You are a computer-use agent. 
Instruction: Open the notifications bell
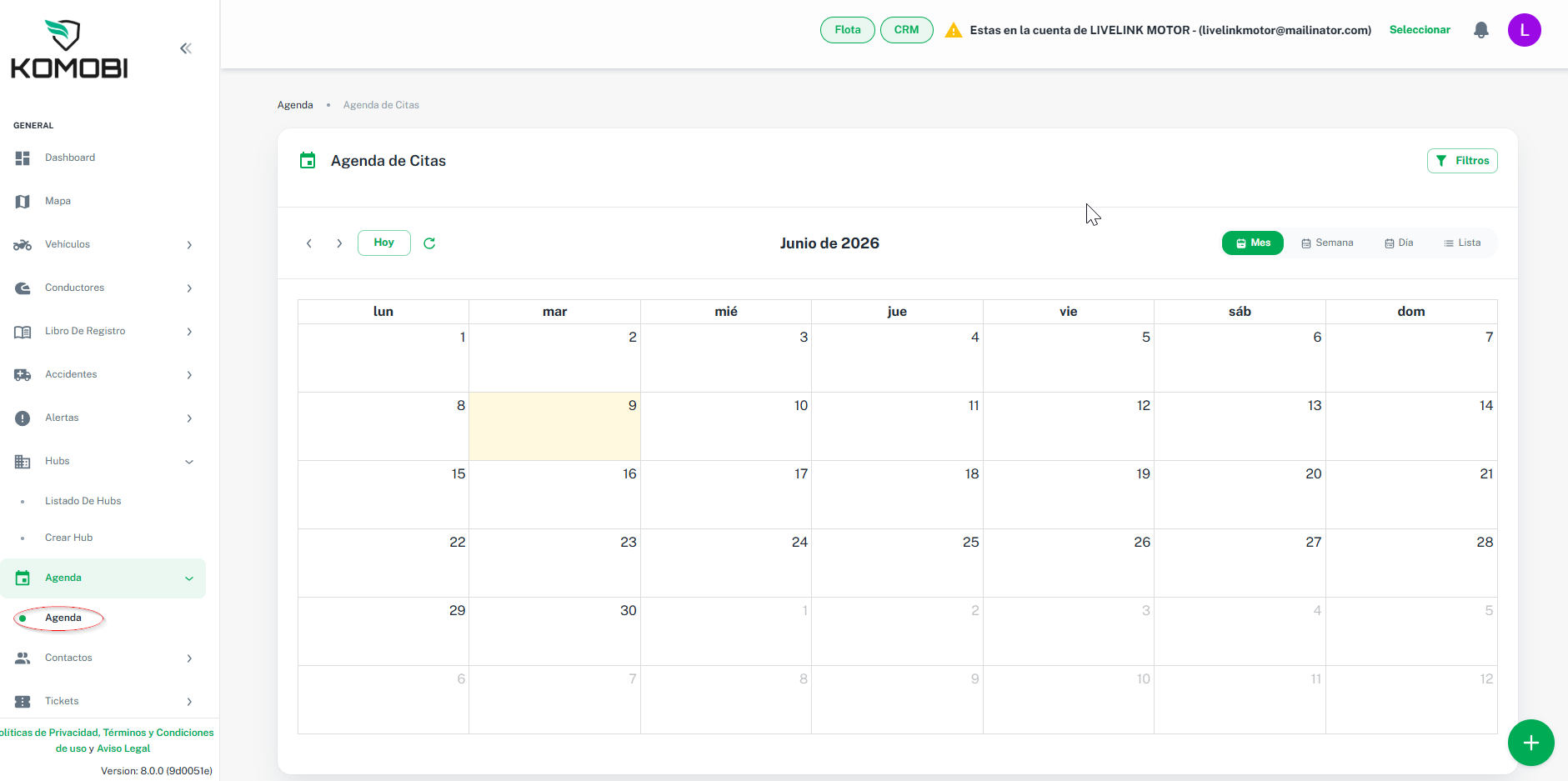point(1481,30)
